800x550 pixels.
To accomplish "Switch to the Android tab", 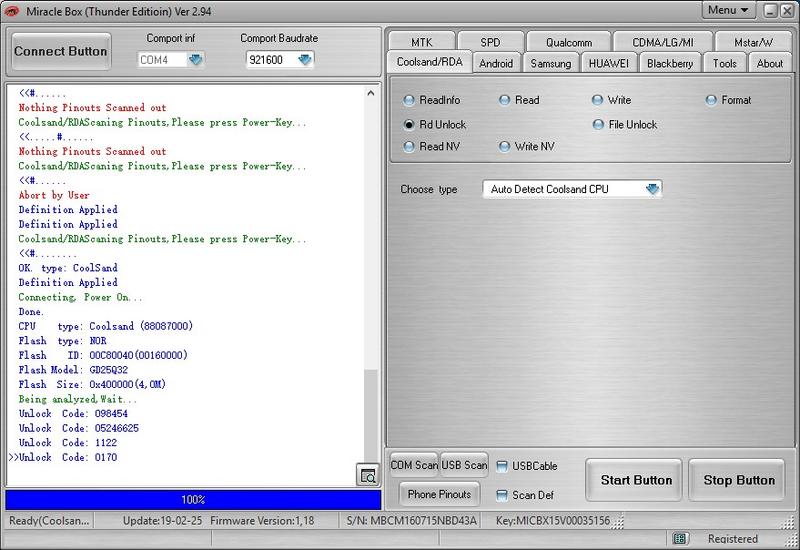I will [496, 63].
